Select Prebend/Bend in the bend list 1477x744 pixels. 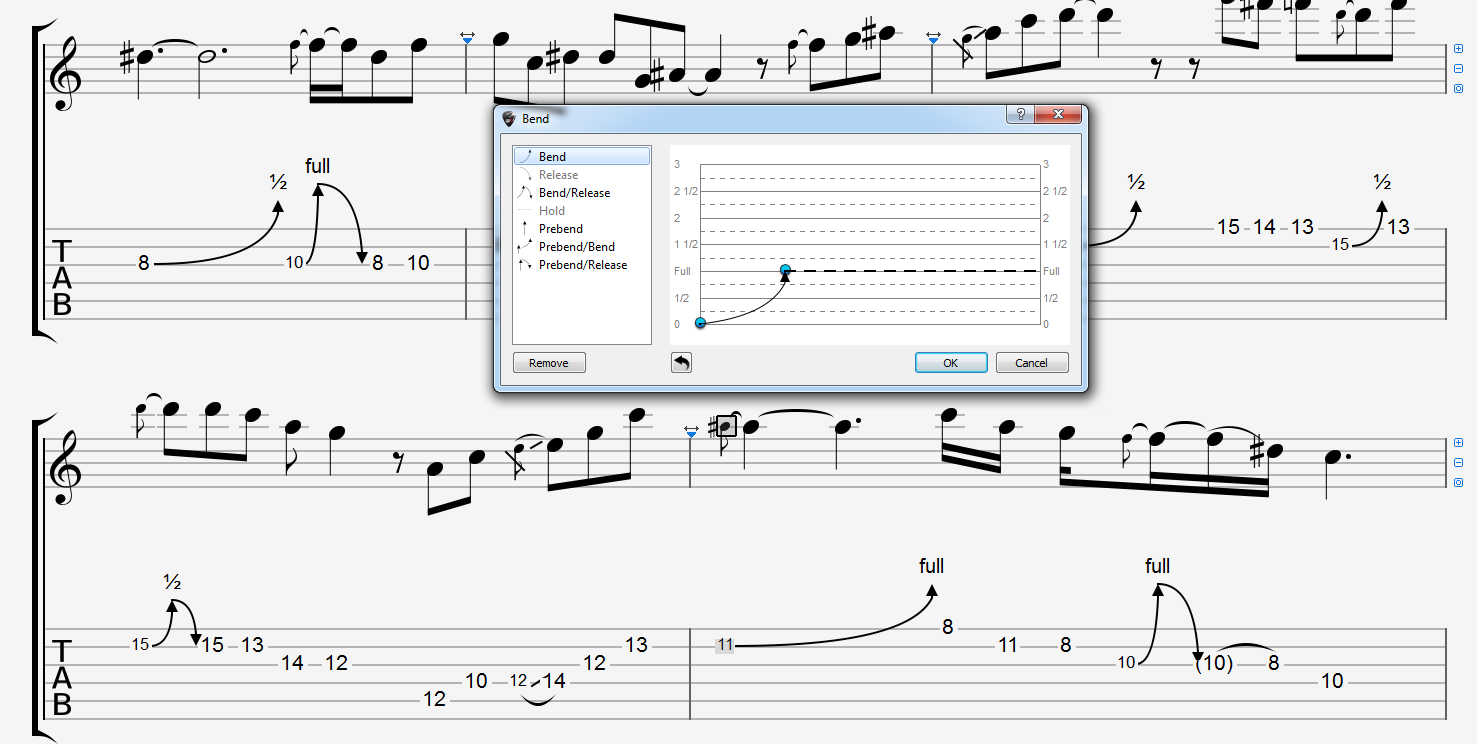point(581,246)
